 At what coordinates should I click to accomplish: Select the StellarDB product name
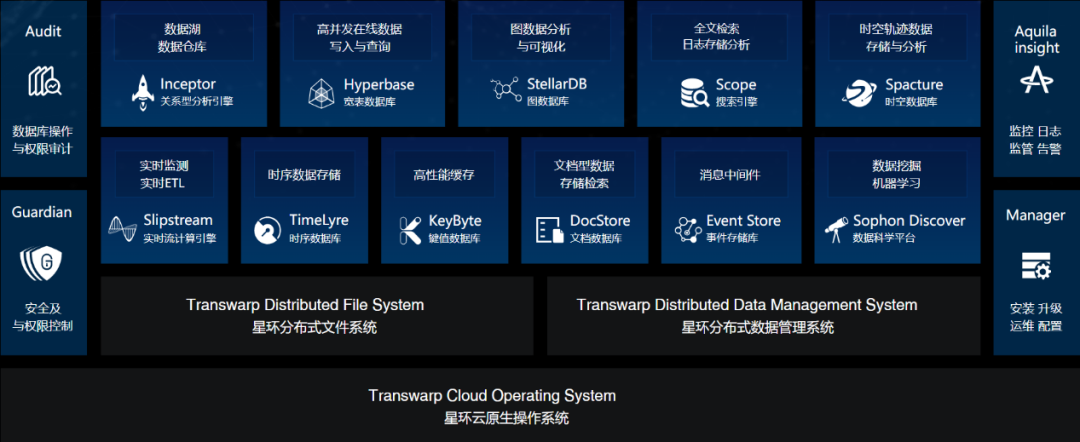tap(557, 85)
